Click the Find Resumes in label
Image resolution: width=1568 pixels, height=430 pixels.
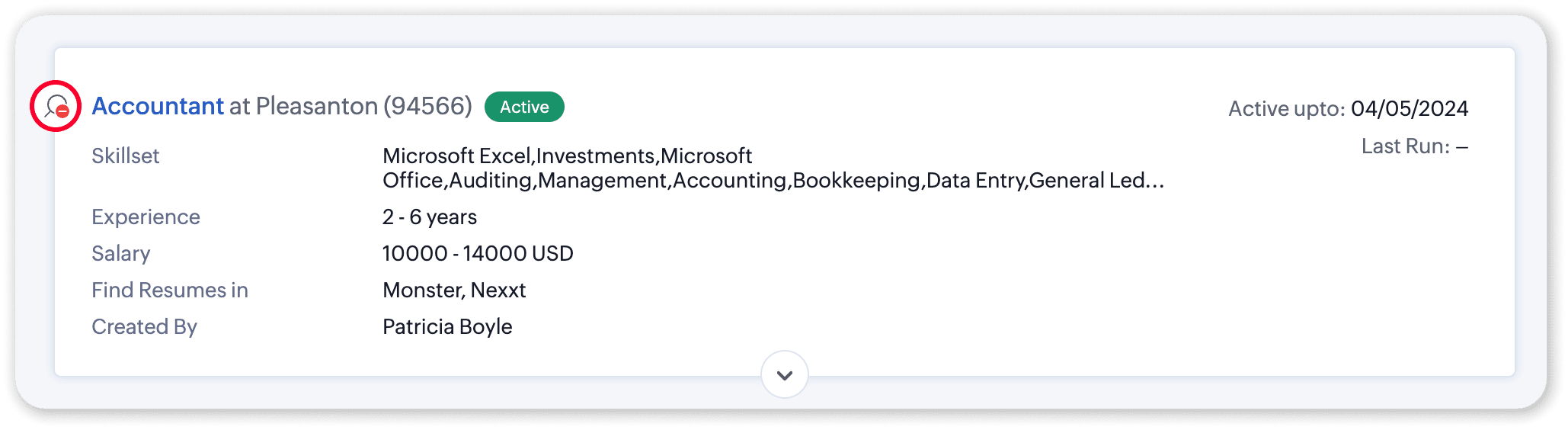point(170,290)
